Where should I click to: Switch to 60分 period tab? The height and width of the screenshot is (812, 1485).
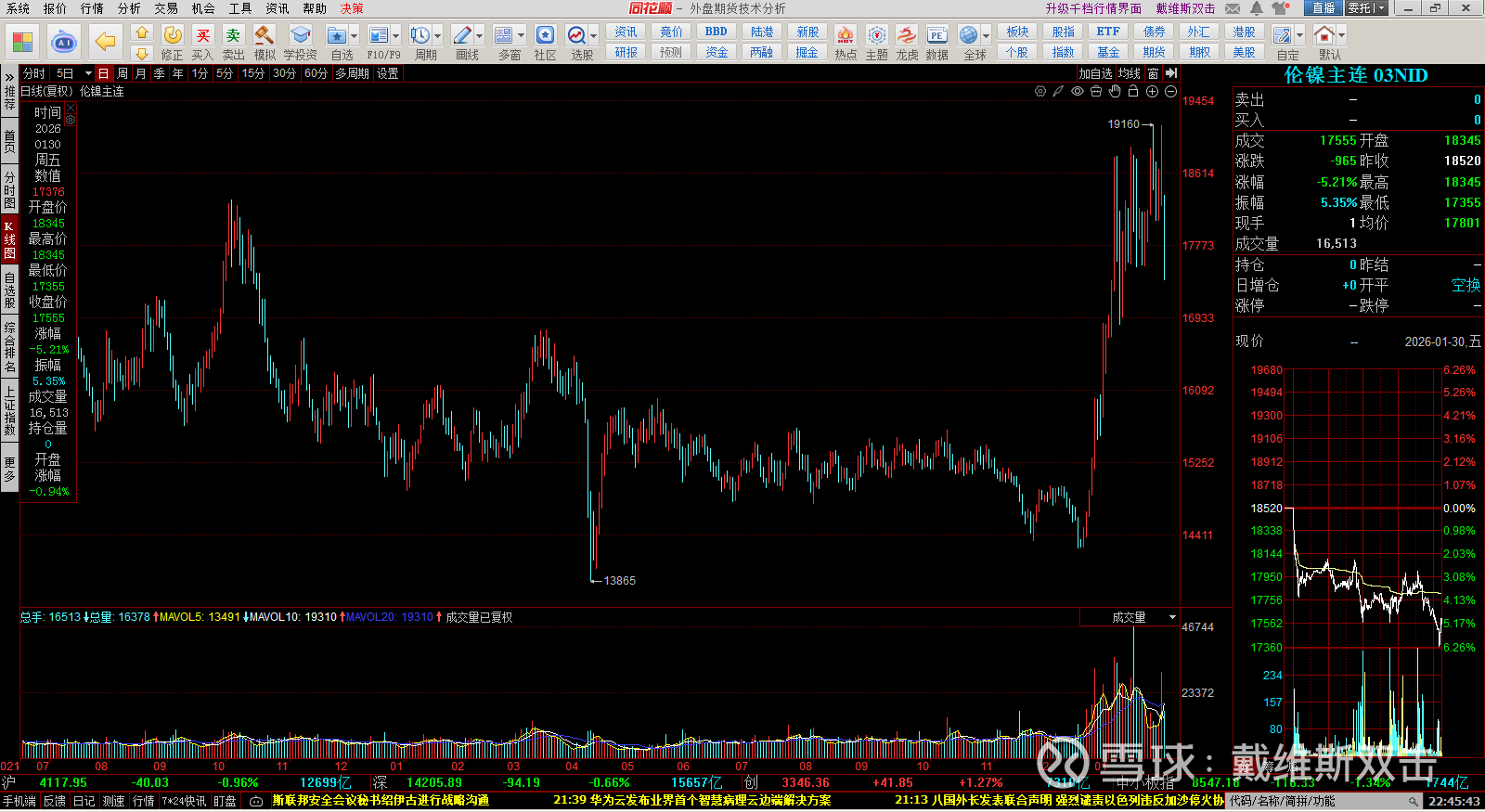click(x=316, y=73)
